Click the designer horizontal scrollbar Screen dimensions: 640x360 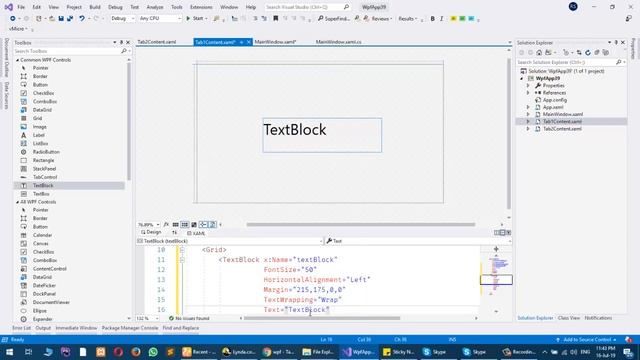point(361,224)
